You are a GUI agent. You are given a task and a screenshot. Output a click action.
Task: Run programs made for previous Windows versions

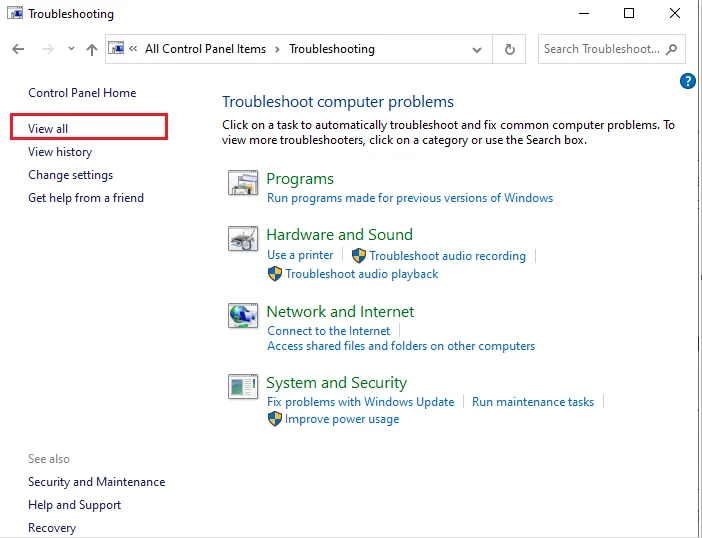(x=410, y=198)
